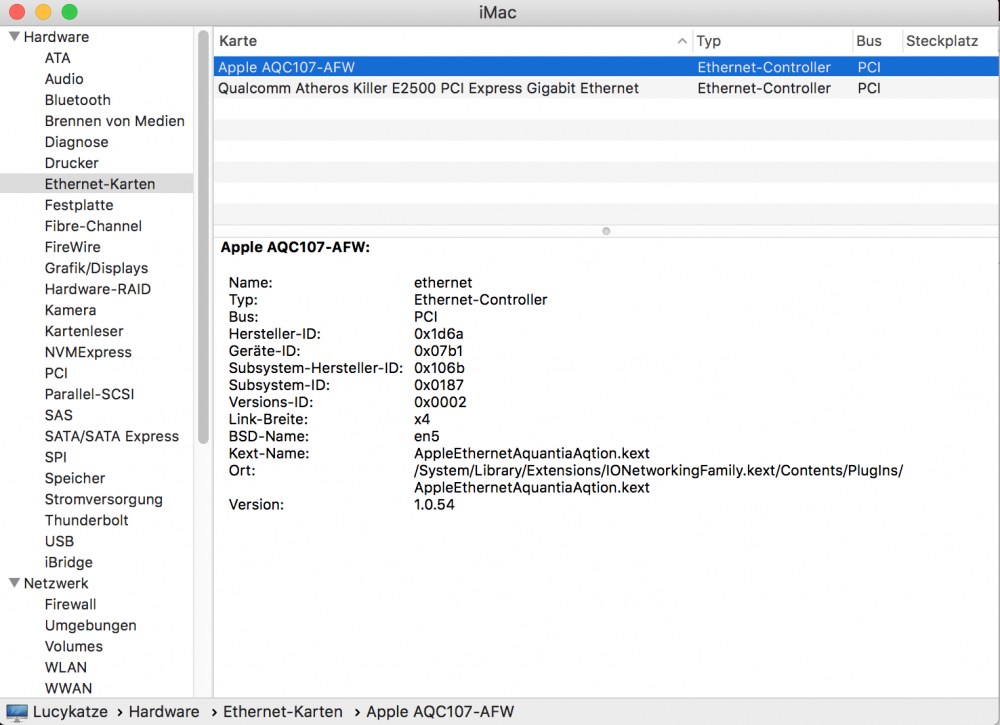1000x725 pixels.
Task: Open Diagnose in the sidebar
Action: (77, 142)
